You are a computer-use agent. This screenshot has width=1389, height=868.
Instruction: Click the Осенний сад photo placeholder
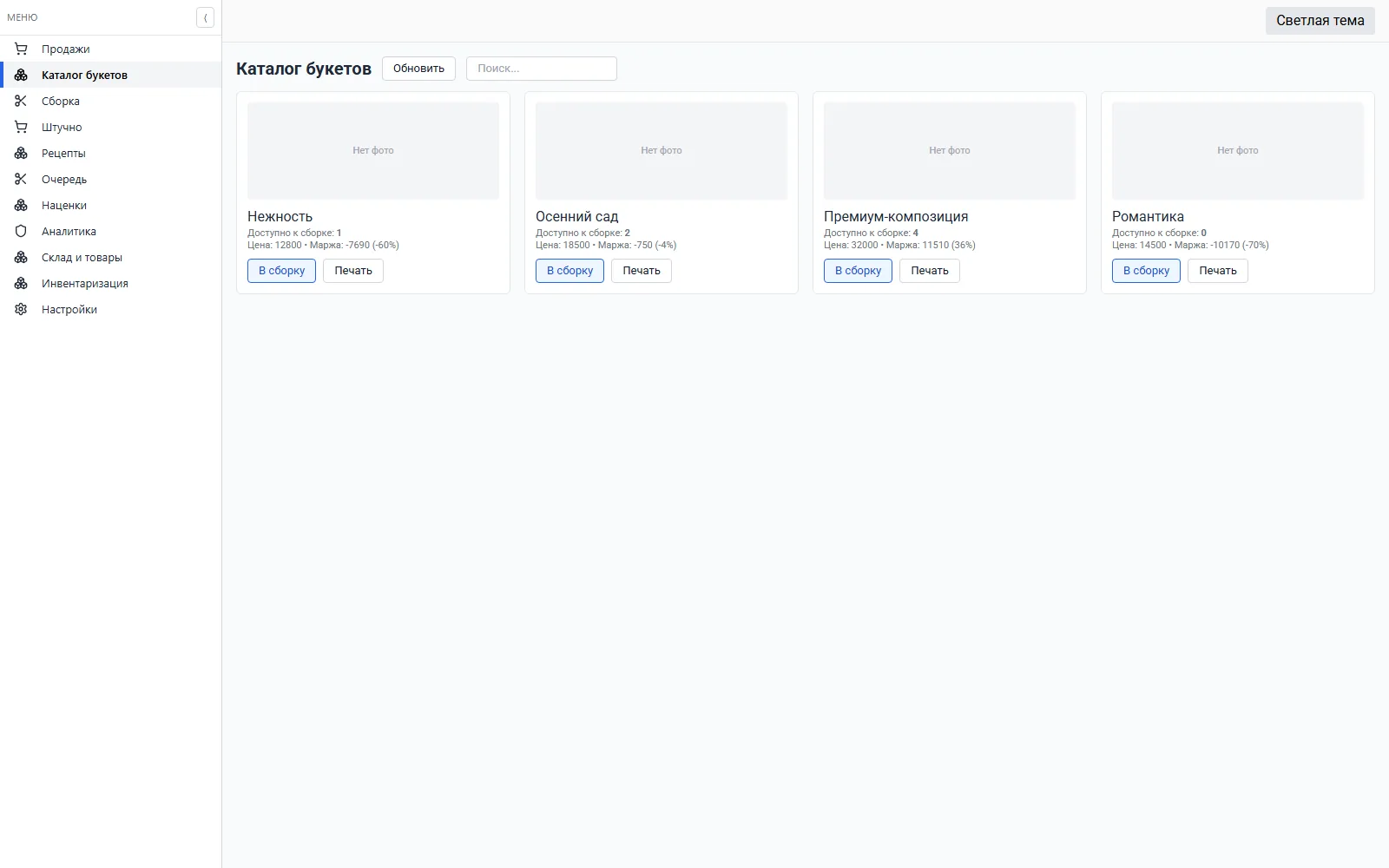coord(662,151)
